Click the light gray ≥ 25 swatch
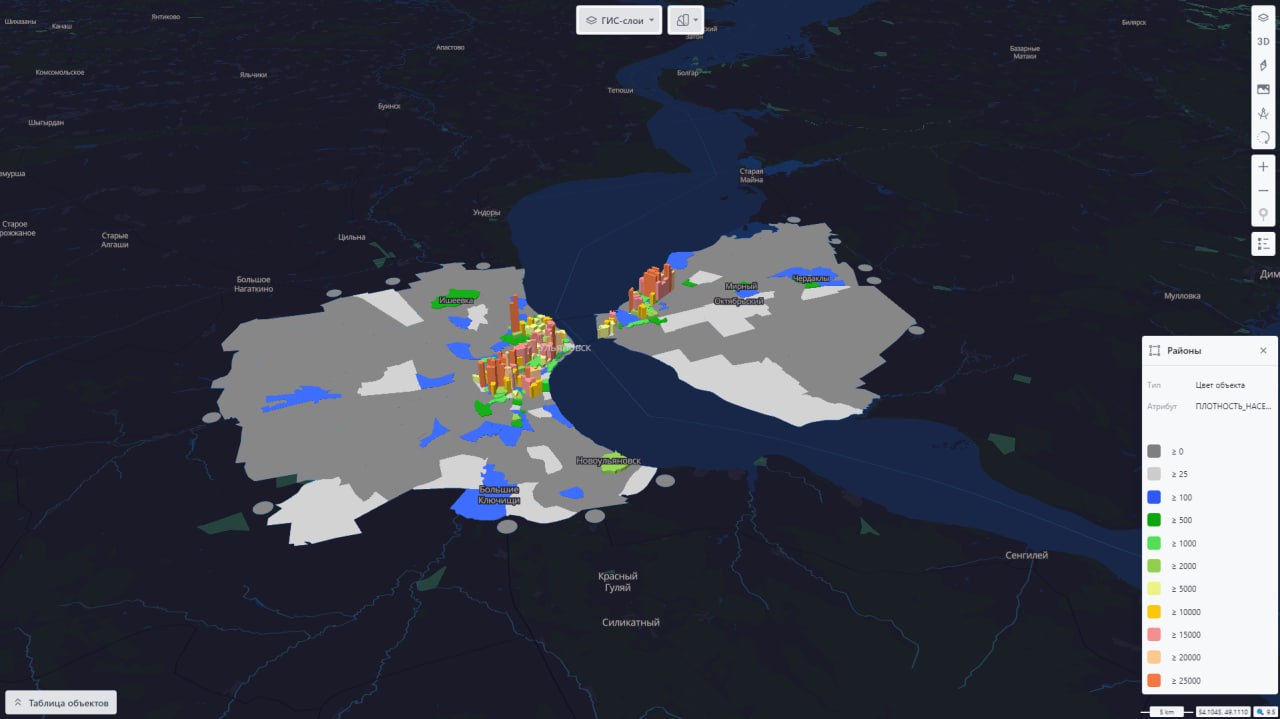 1154,474
